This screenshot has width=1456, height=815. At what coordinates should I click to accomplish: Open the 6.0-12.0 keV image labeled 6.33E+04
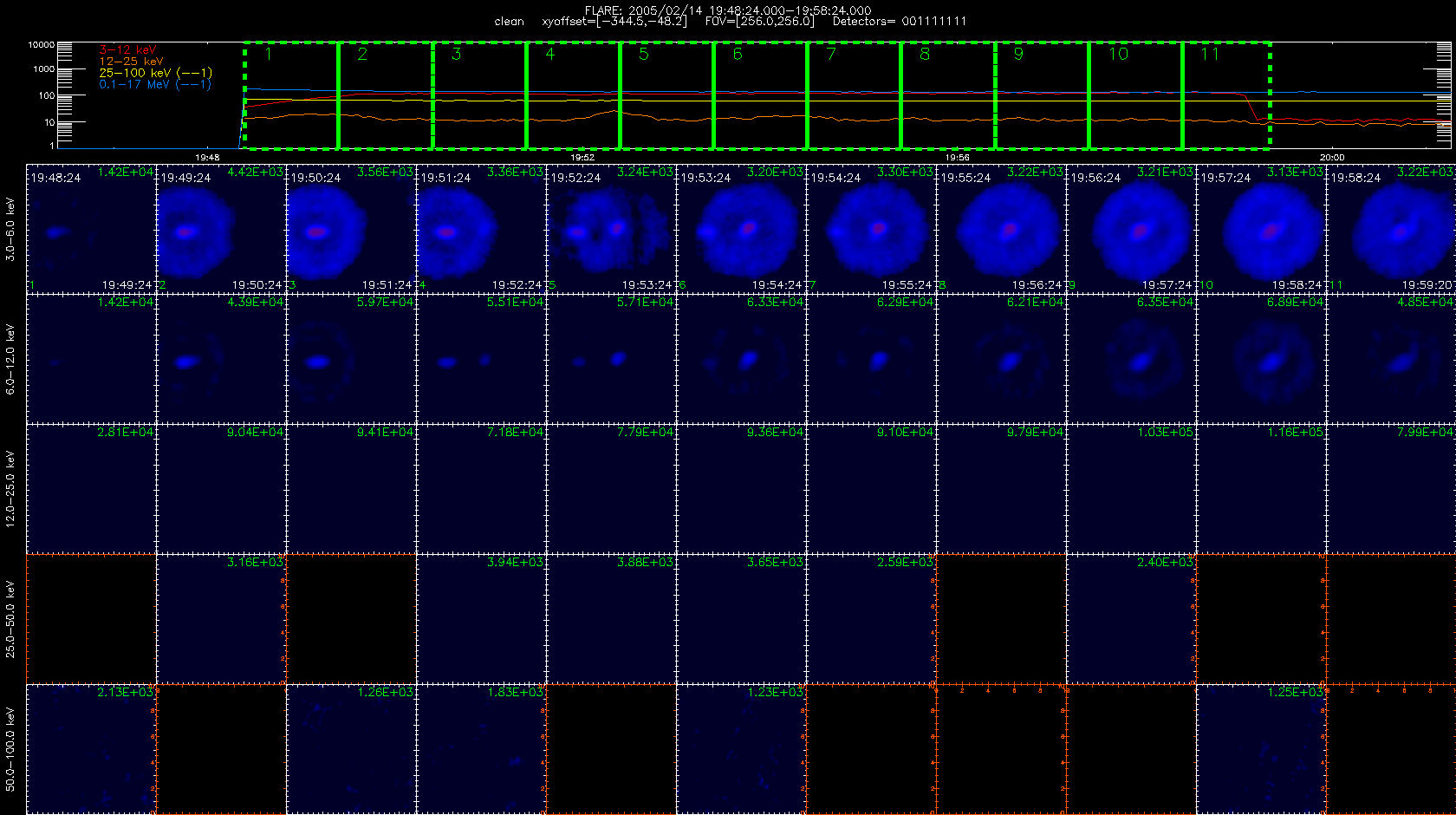741,360
